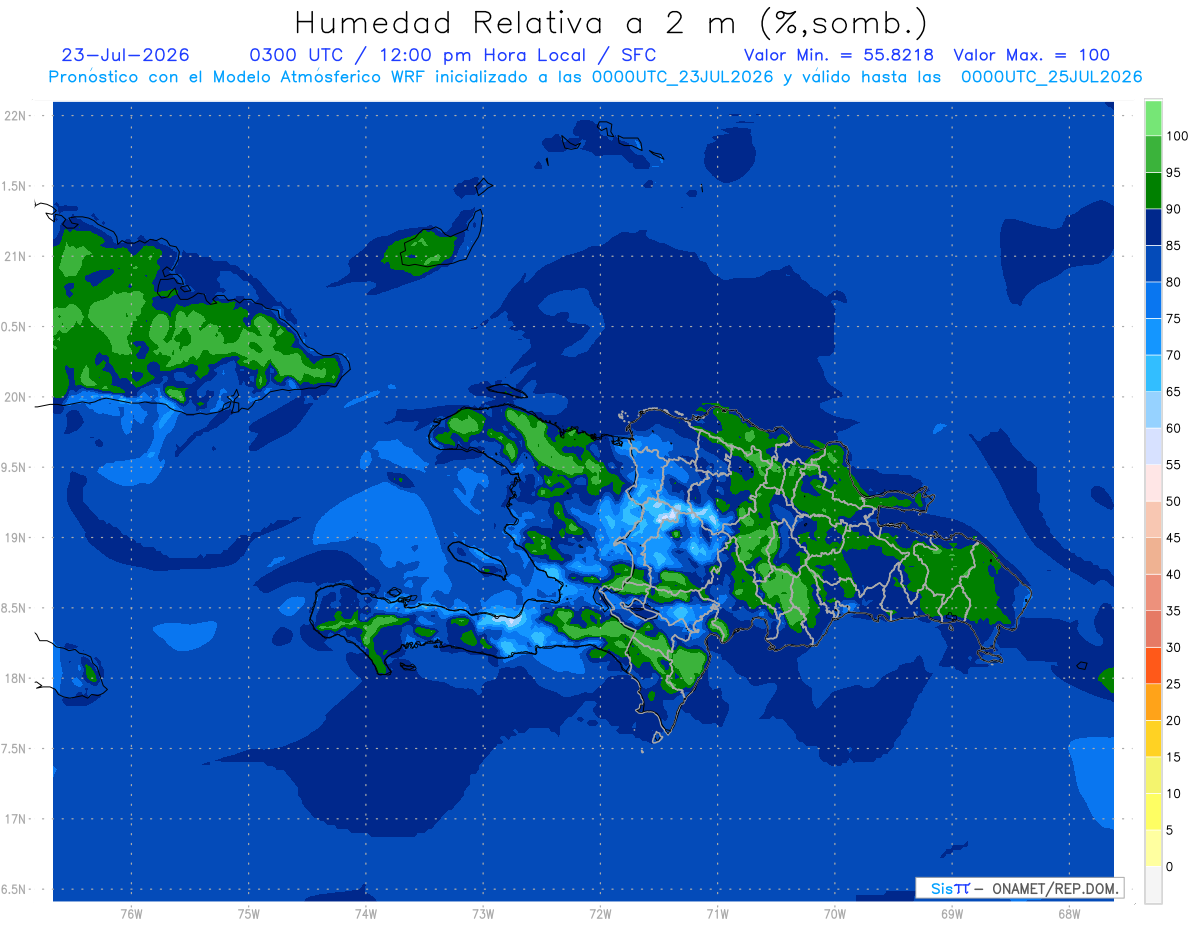The width and height of the screenshot is (1200, 927).
Task: Select the light green swatch above 100
Action: pos(1153,117)
